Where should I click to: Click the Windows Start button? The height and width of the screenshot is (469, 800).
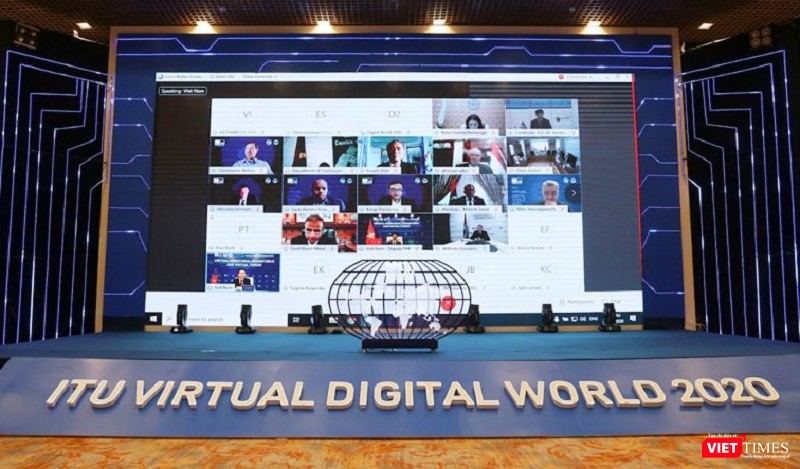[x=153, y=317]
